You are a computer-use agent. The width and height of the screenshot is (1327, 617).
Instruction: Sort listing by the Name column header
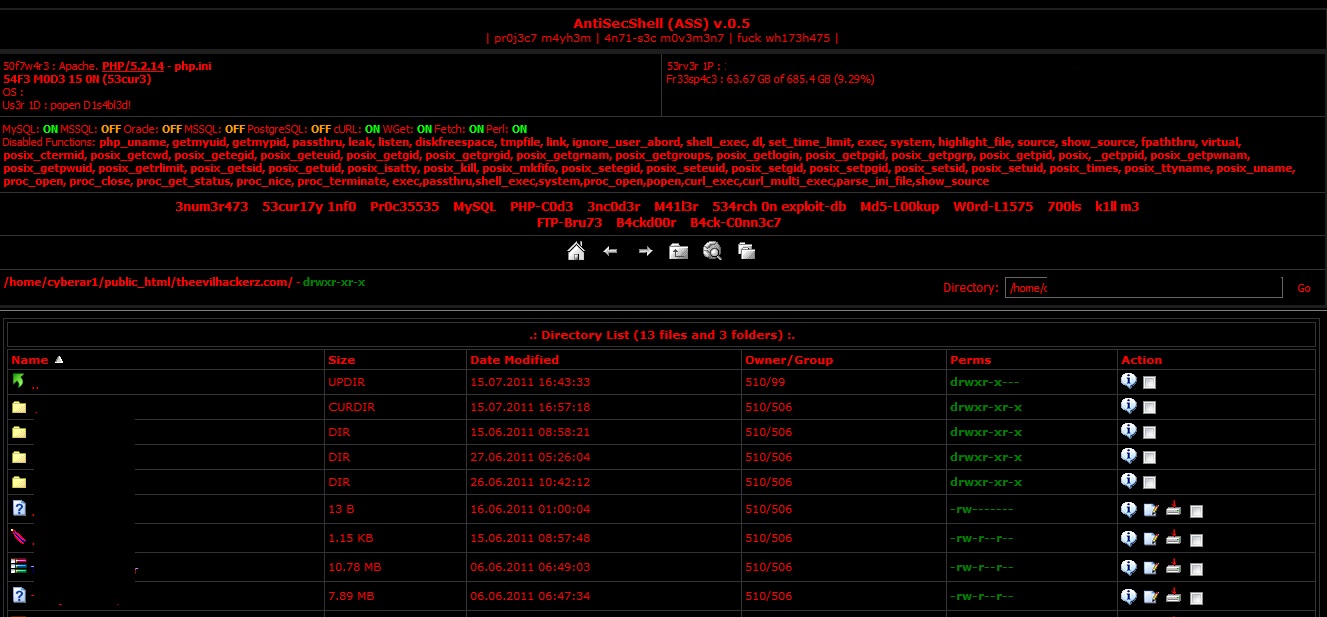[29, 359]
